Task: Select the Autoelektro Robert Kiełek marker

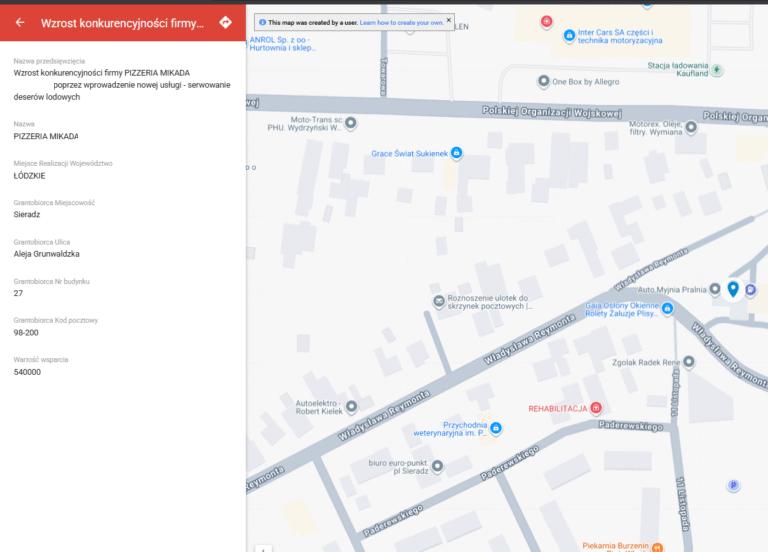Action: (x=350, y=406)
